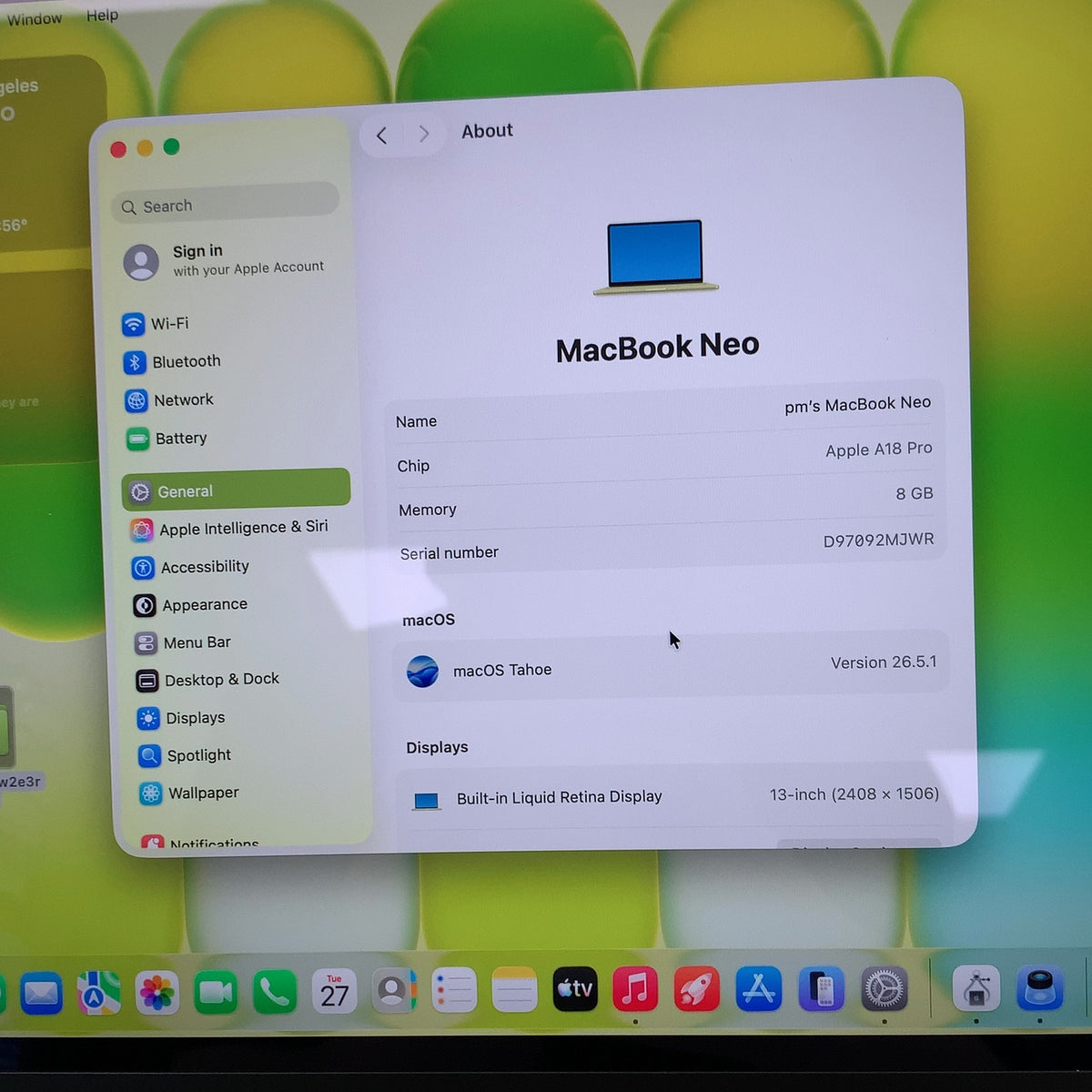Image resolution: width=1092 pixels, height=1092 pixels.
Task: Click the MacBook Neo laptop image
Action: pyautogui.click(x=656, y=258)
